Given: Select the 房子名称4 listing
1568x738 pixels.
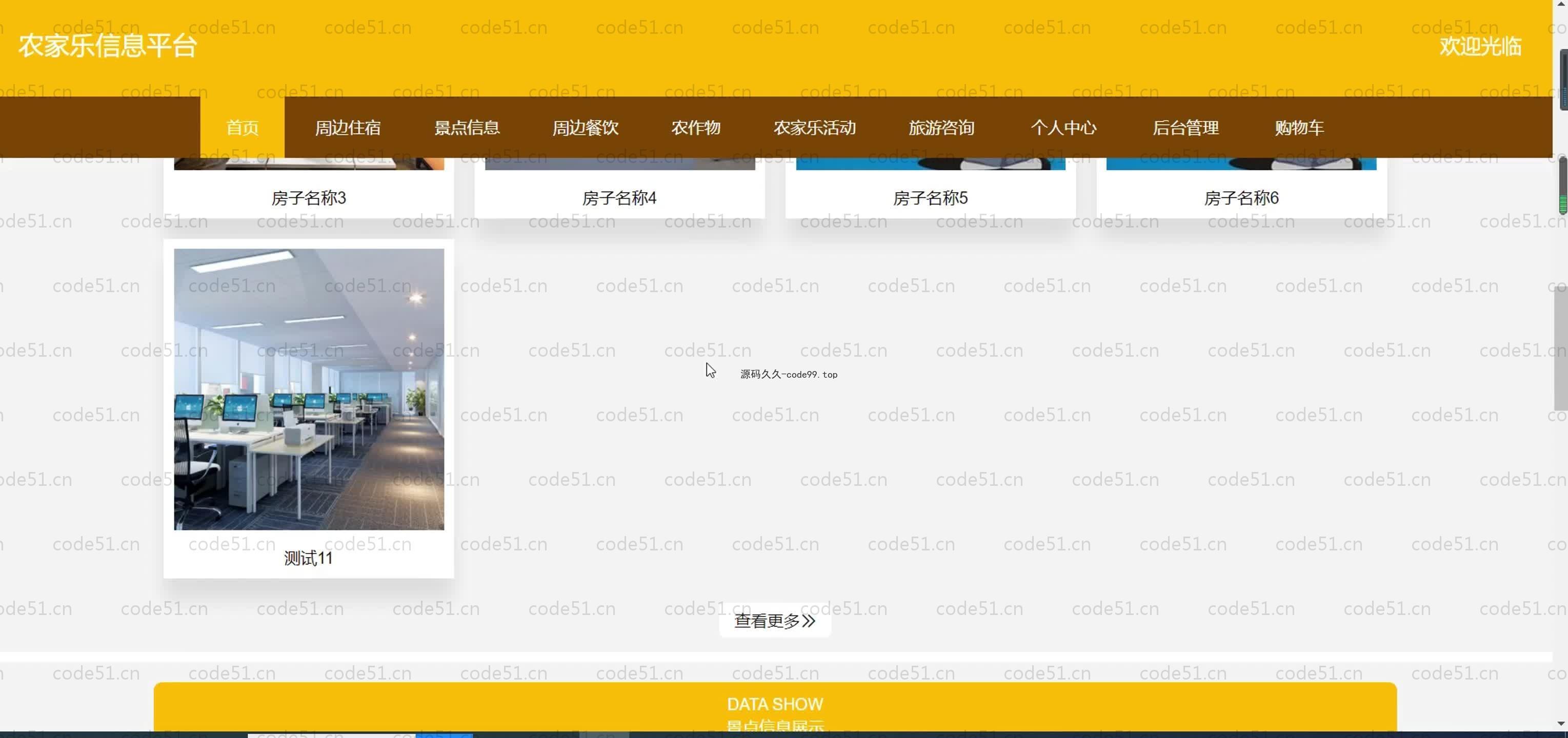Looking at the screenshot, I should (x=619, y=198).
